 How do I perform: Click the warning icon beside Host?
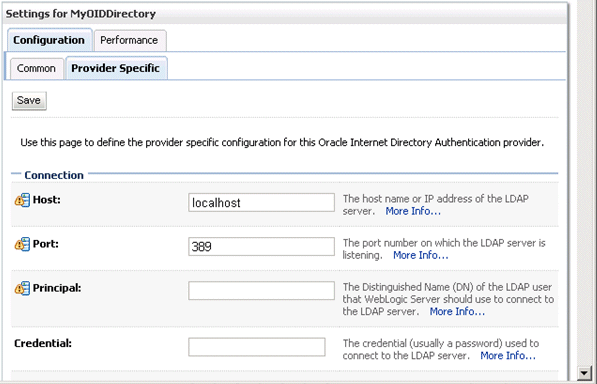22,200
